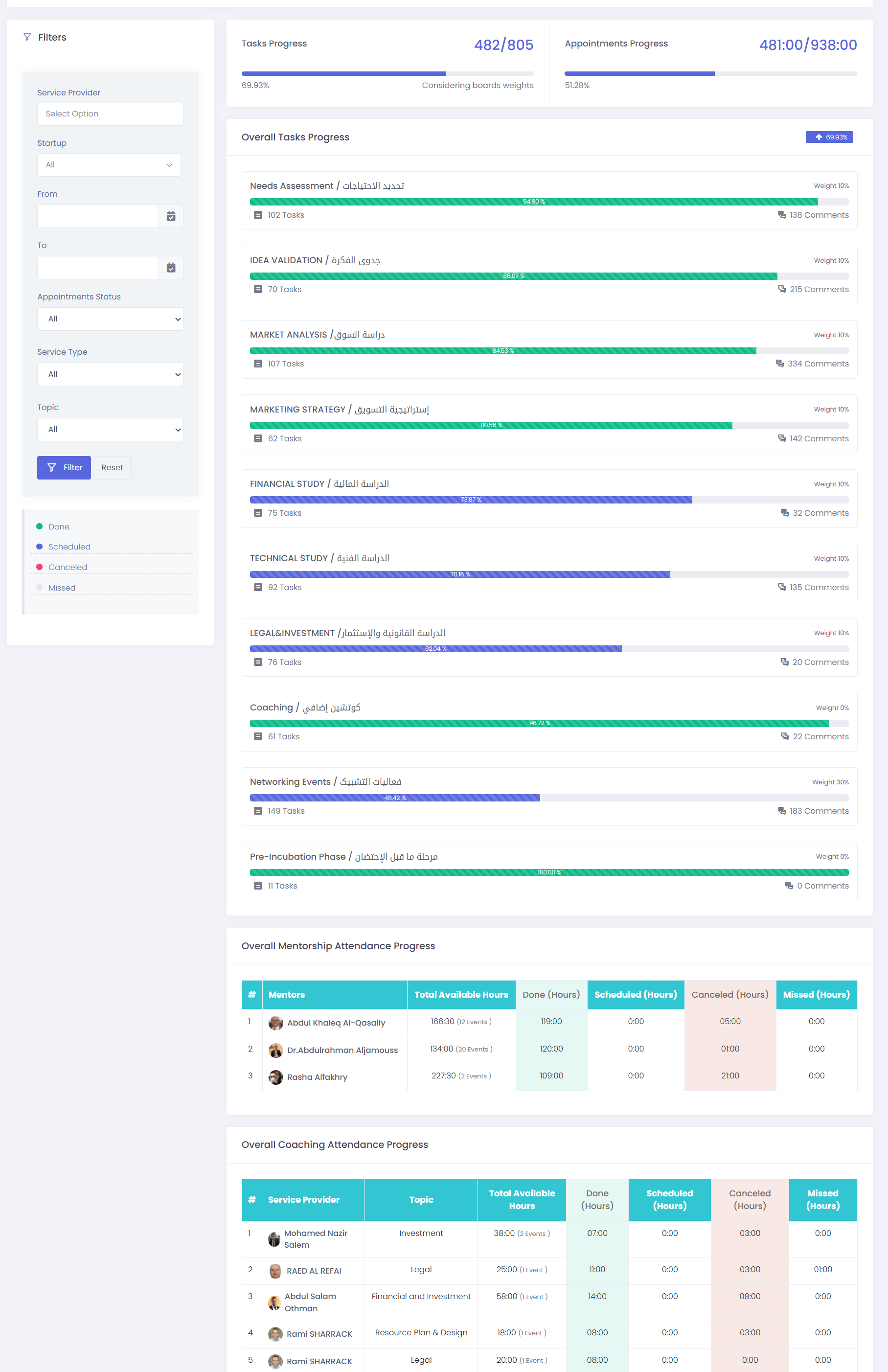Click the tasks icon beside 61 Tasks
888x1372 pixels.
click(258, 737)
